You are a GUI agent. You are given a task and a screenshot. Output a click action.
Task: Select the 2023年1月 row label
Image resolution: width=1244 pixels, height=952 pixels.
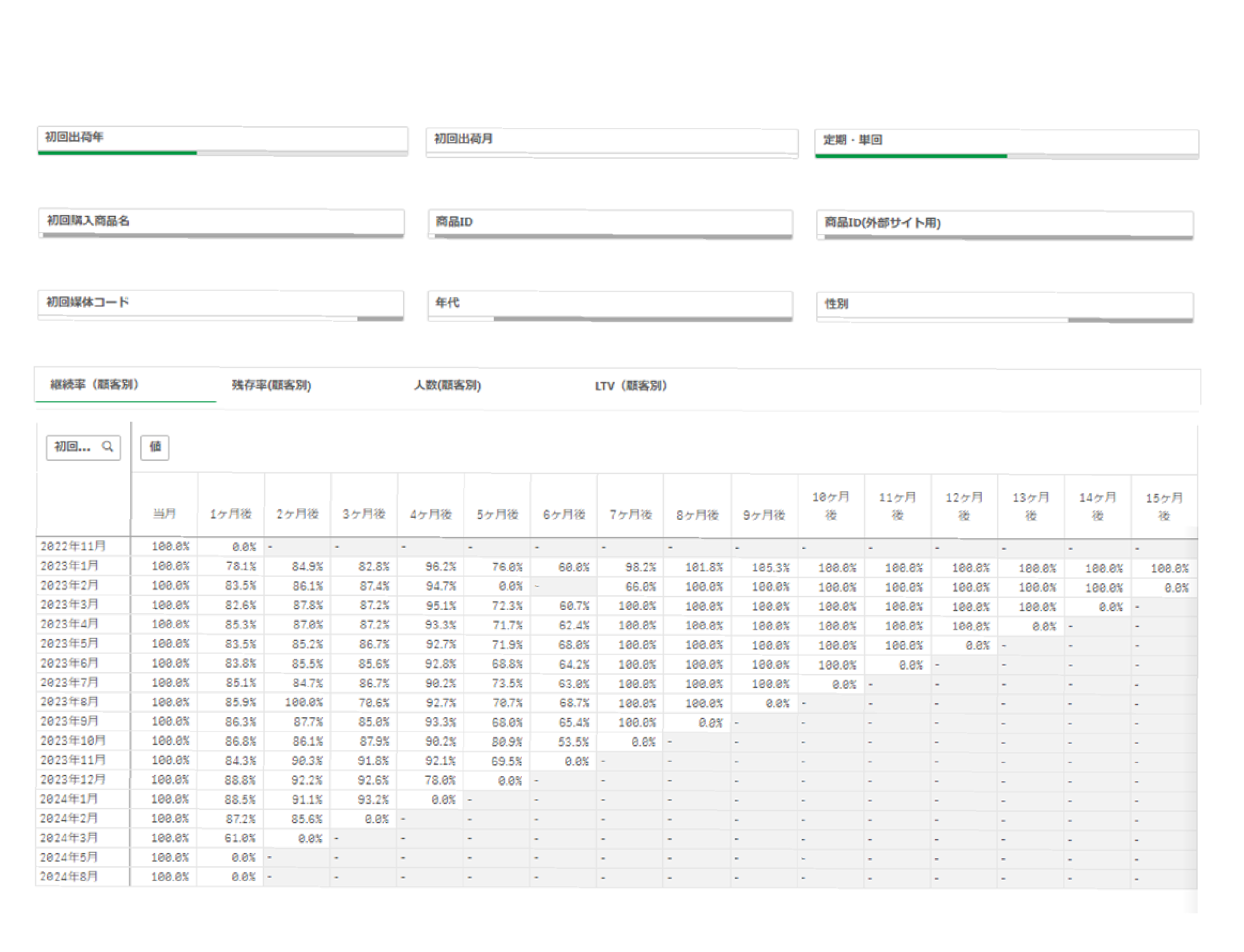pos(69,565)
